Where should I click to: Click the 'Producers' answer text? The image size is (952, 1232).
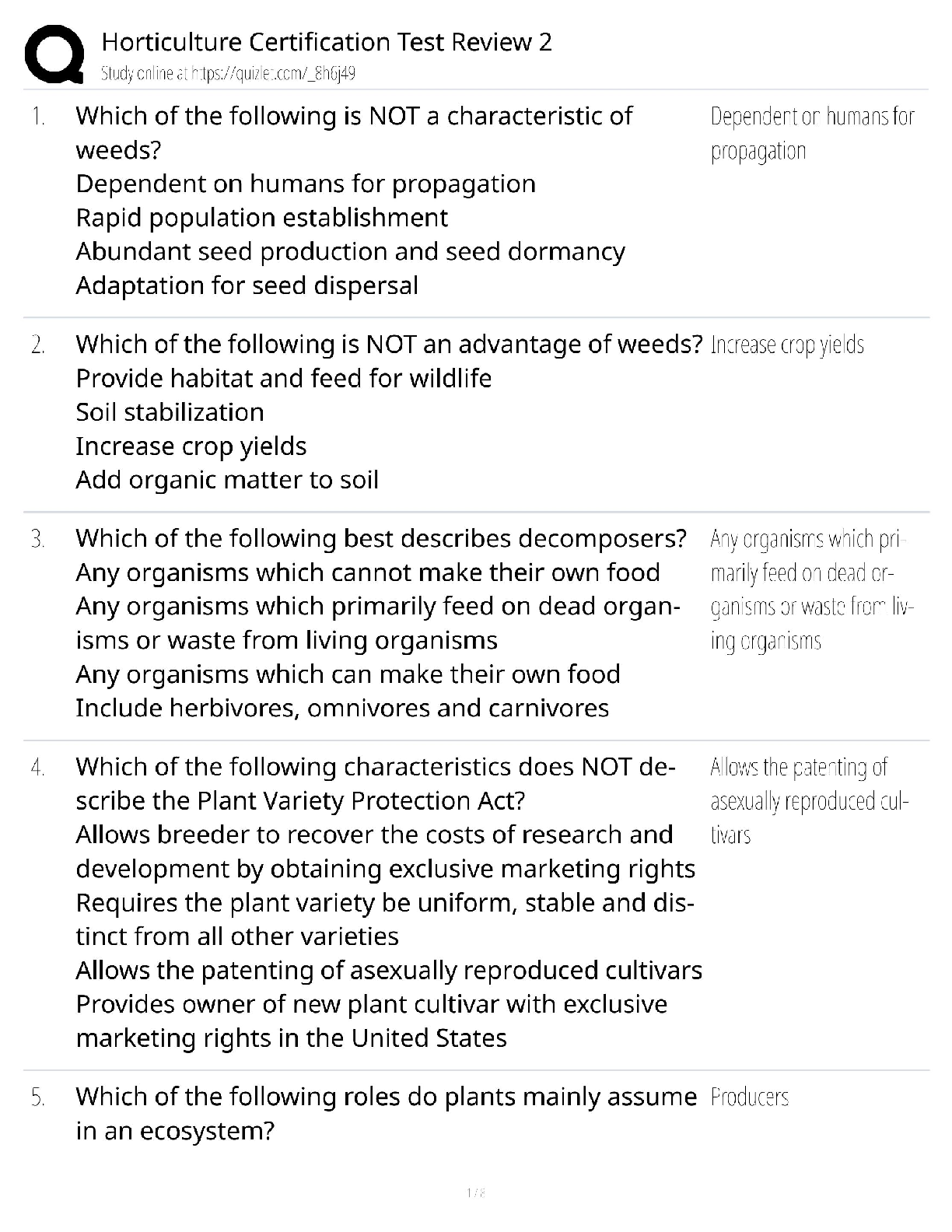pos(750,1097)
